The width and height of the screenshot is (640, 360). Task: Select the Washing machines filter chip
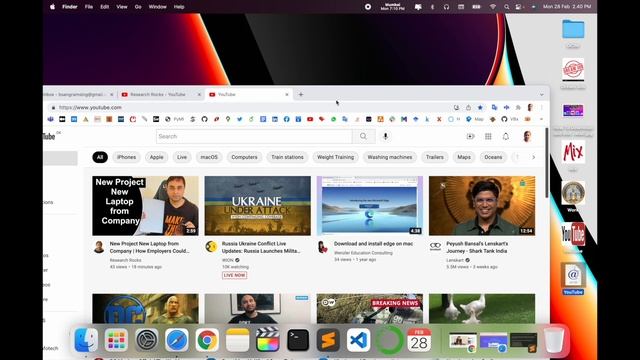pyautogui.click(x=390, y=157)
